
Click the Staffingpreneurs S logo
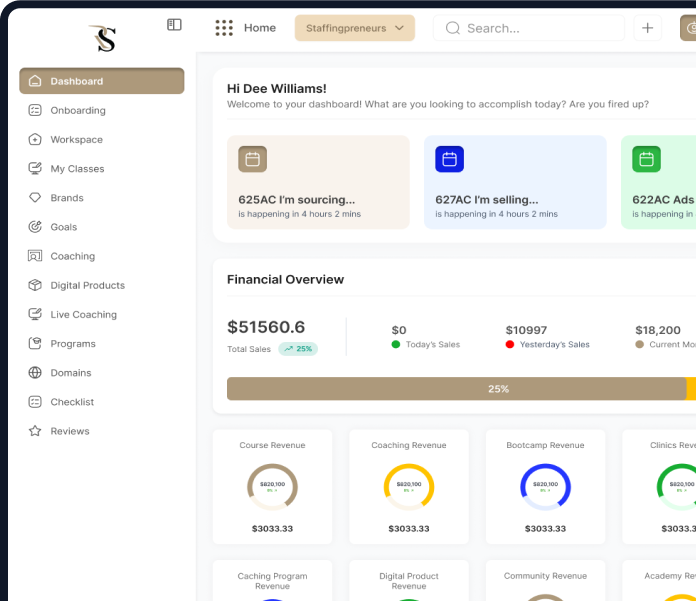[x=103, y=38]
